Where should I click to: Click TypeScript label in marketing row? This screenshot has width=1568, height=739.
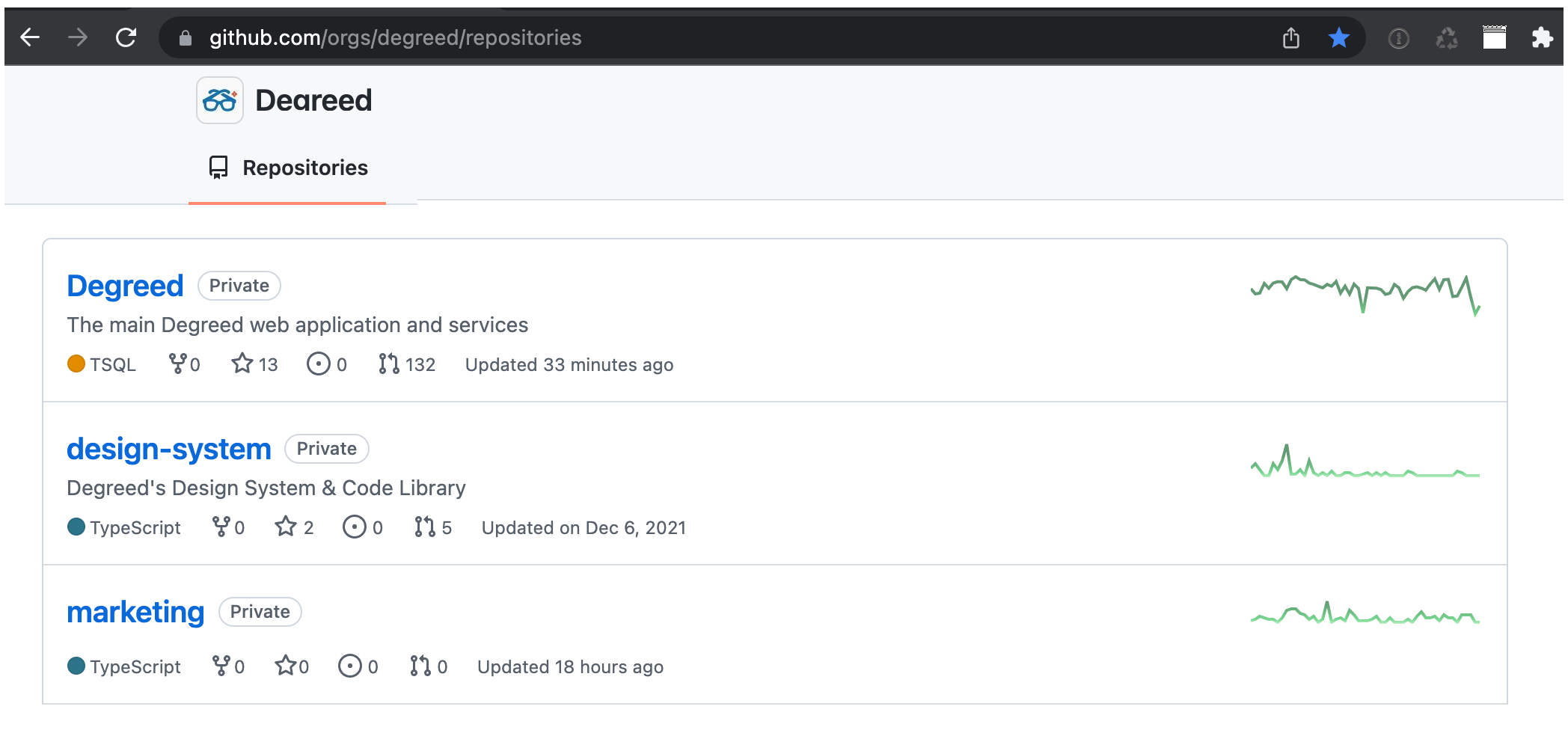point(135,666)
